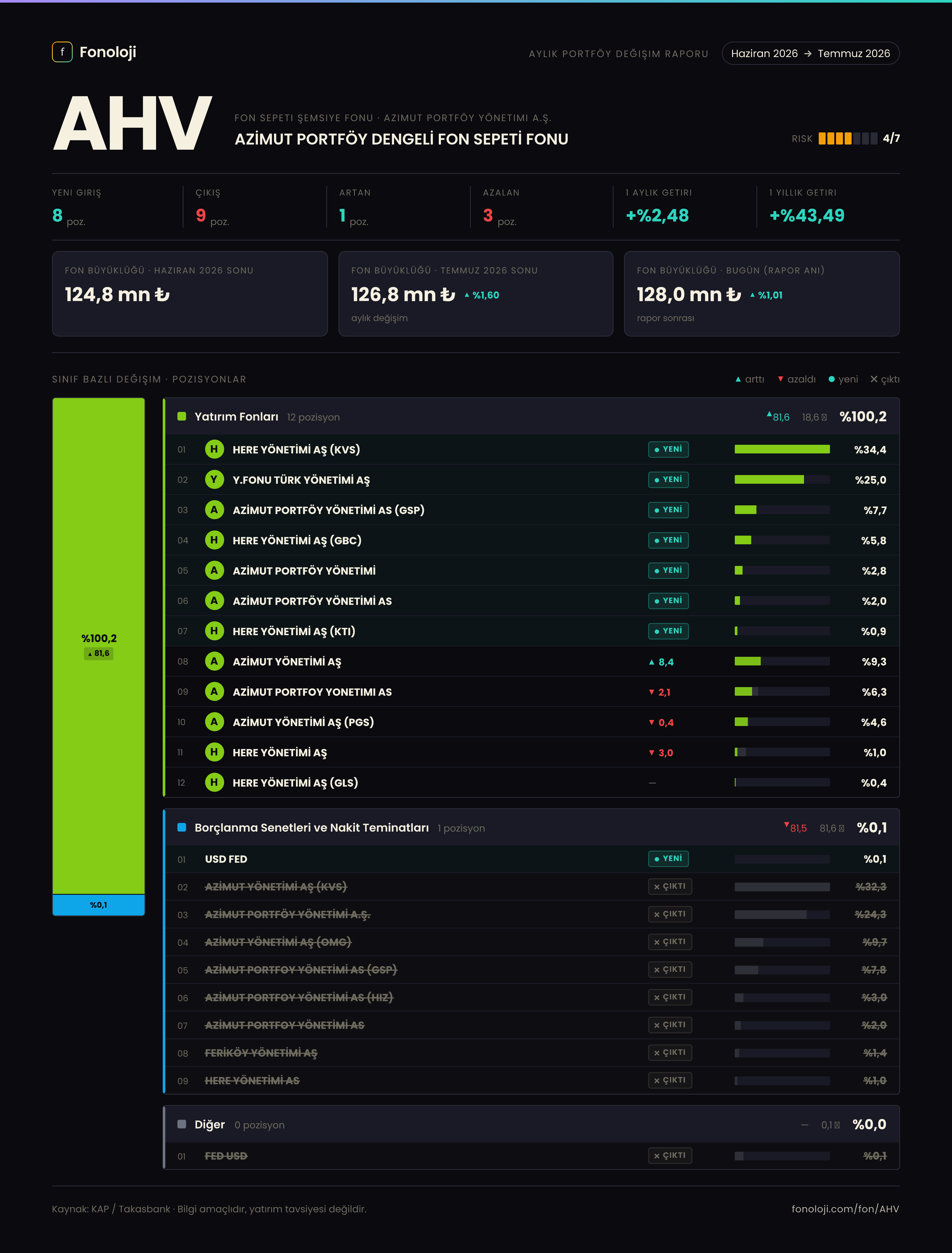Click the "USD FED" position name

(226, 859)
